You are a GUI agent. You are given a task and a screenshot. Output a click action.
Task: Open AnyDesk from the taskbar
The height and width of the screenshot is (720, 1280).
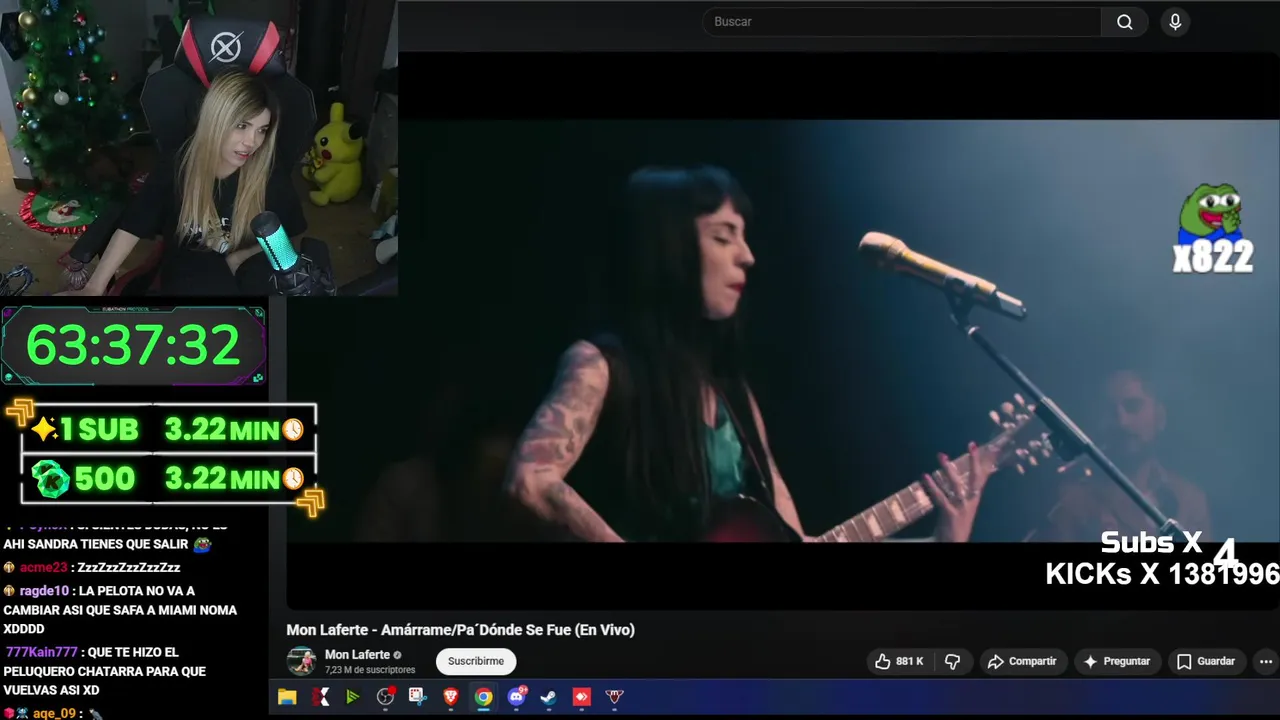click(581, 697)
